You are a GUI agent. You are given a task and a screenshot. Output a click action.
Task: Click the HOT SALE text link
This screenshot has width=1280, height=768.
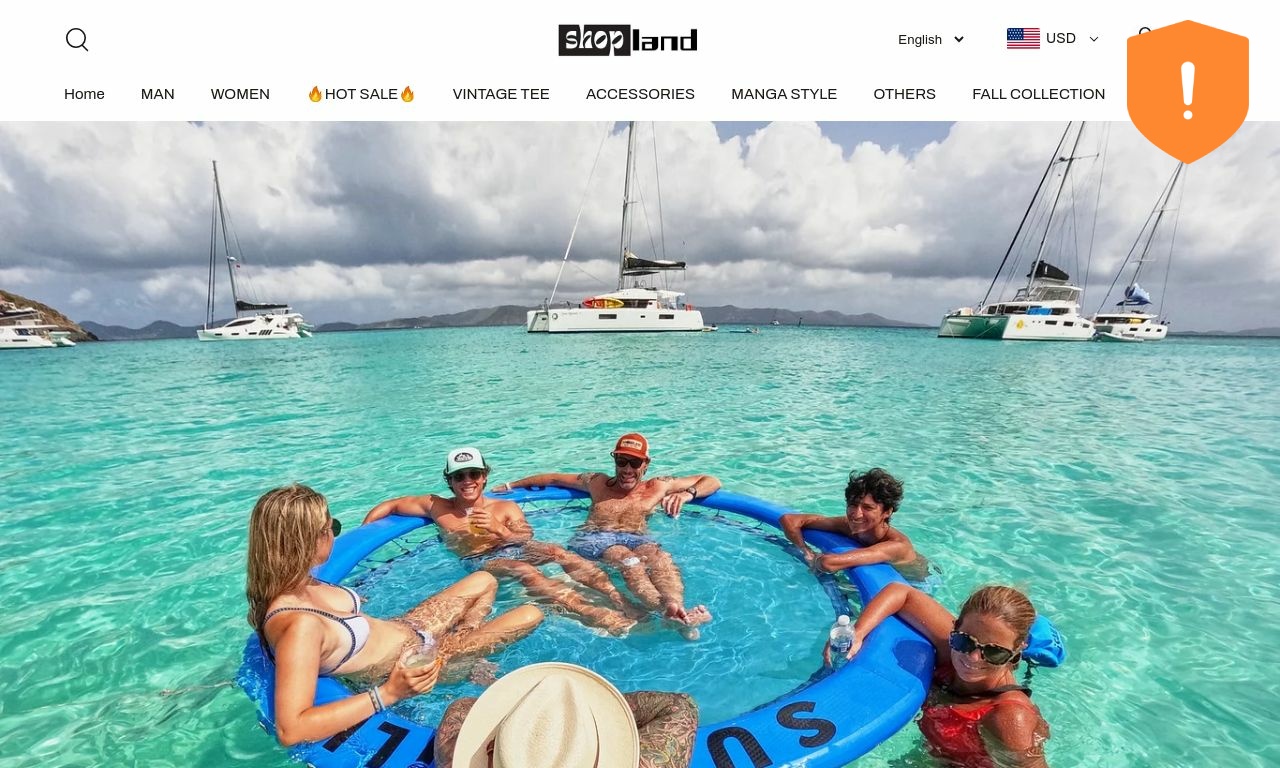[361, 94]
